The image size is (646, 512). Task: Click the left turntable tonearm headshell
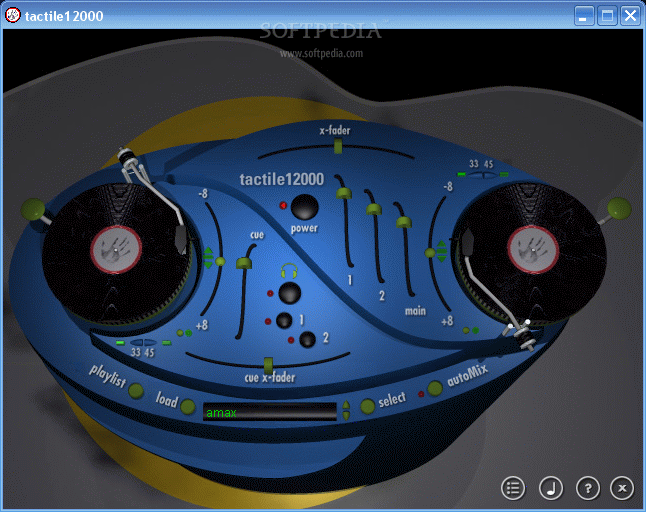pos(181,240)
